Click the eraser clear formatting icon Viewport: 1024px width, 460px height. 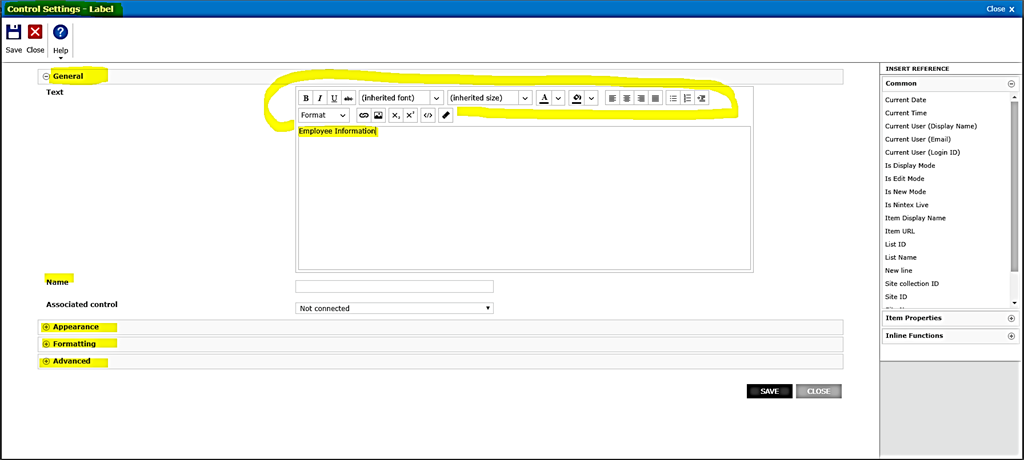[x=445, y=115]
